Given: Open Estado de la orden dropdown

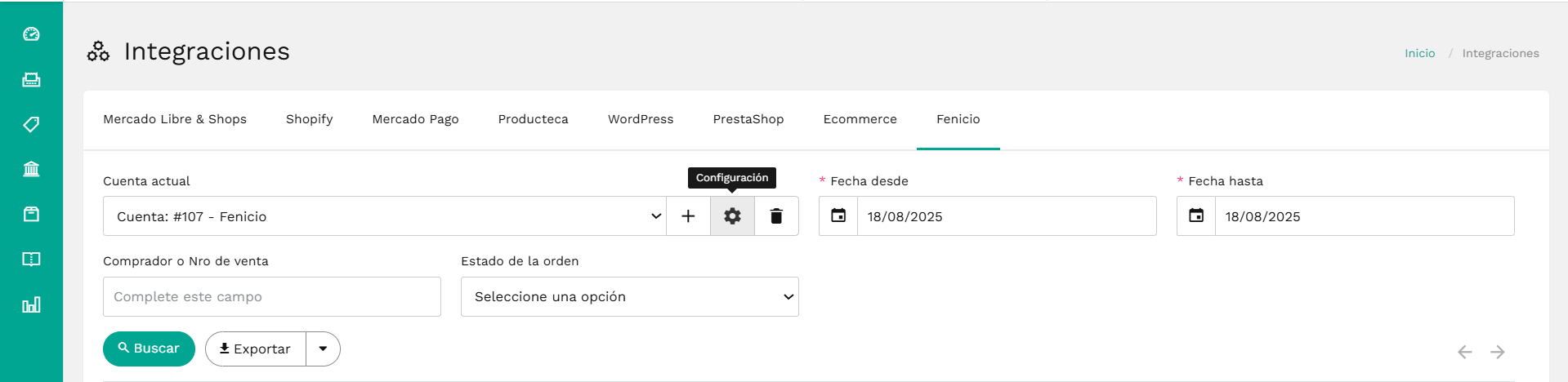Looking at the screenshot, I should point(630,297).
